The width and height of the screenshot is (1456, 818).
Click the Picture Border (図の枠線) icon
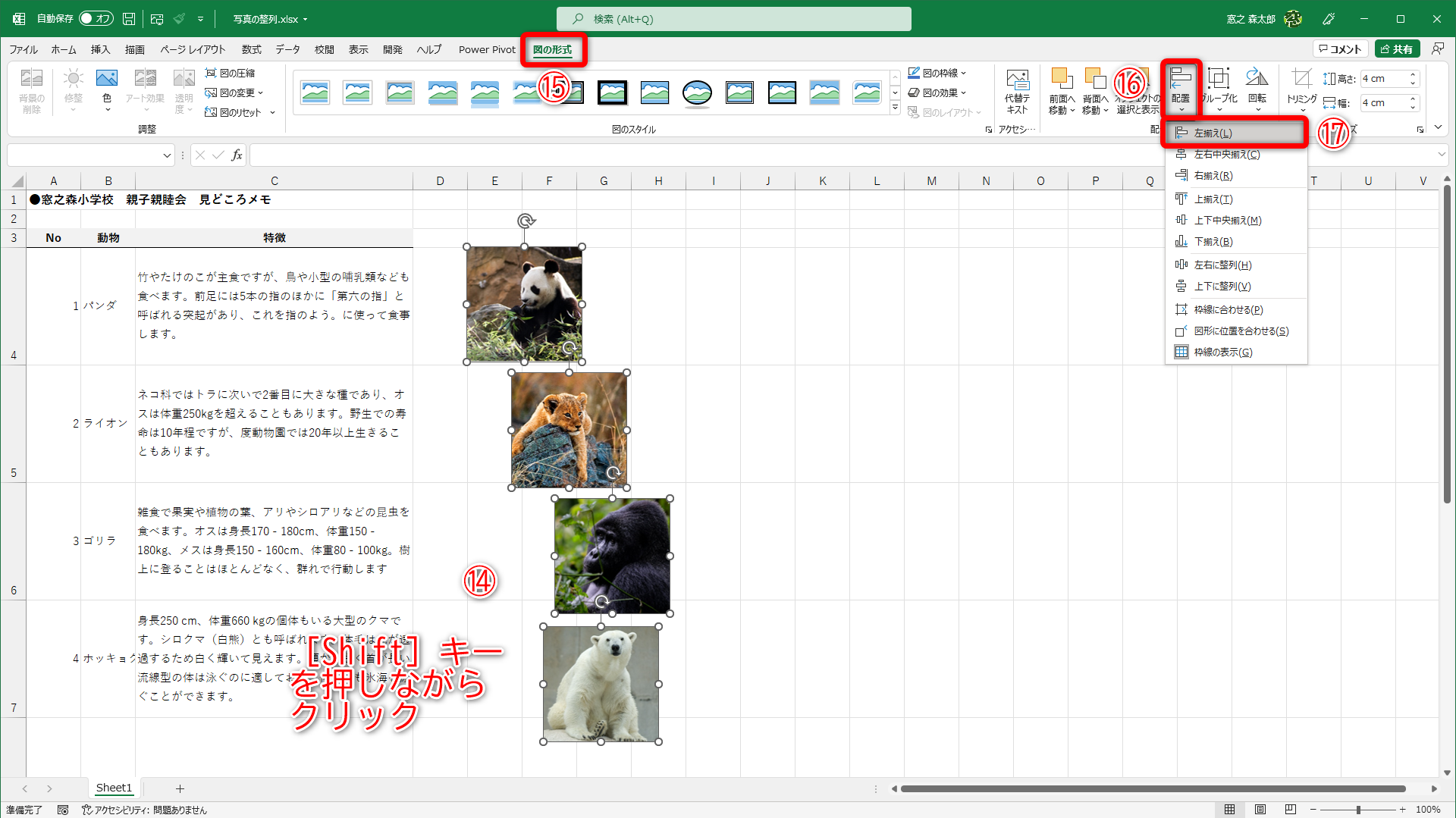[x=939, y=72]
